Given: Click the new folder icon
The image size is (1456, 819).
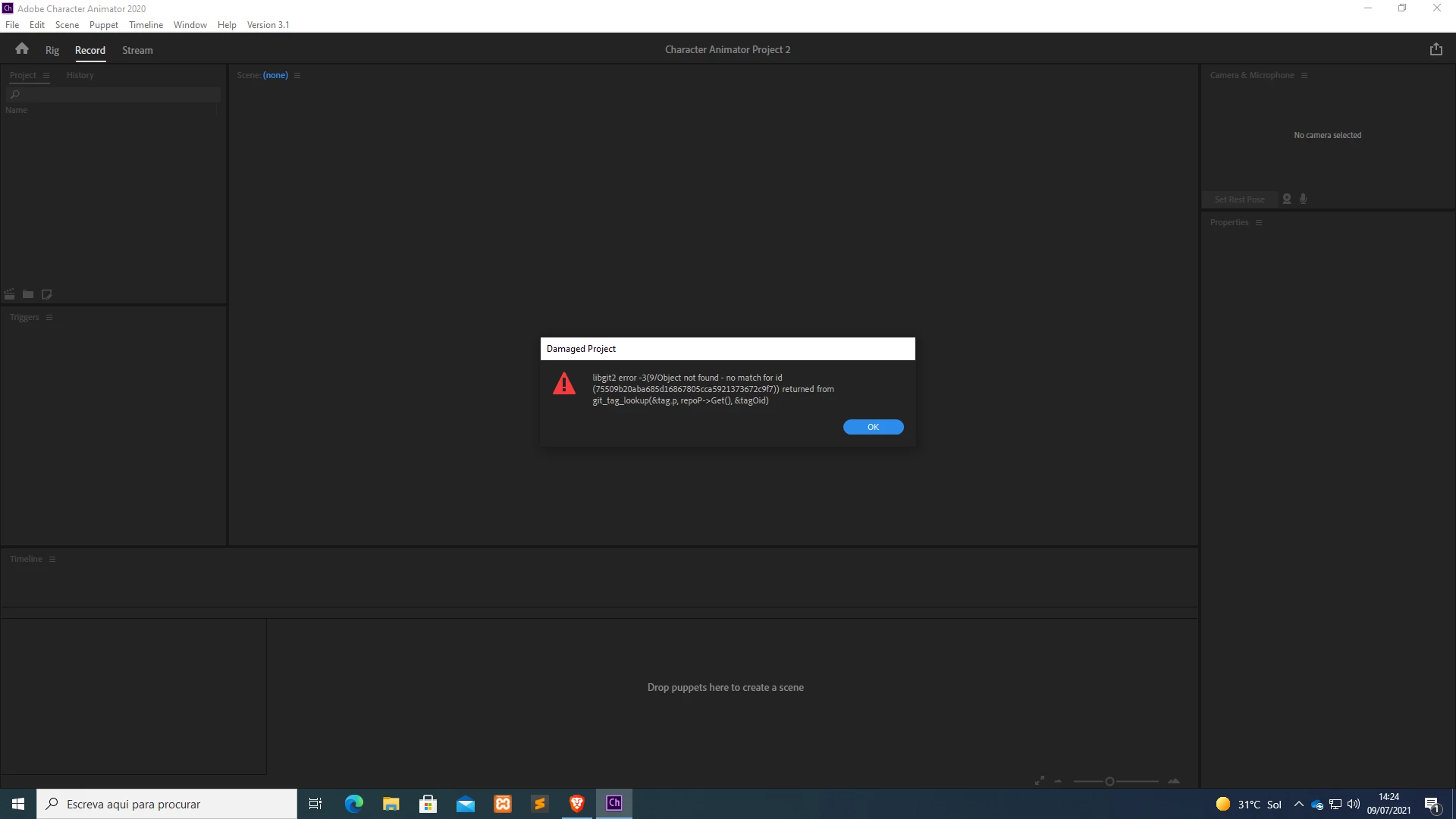Looking at the screenshot, I should (x=28, y=294).
